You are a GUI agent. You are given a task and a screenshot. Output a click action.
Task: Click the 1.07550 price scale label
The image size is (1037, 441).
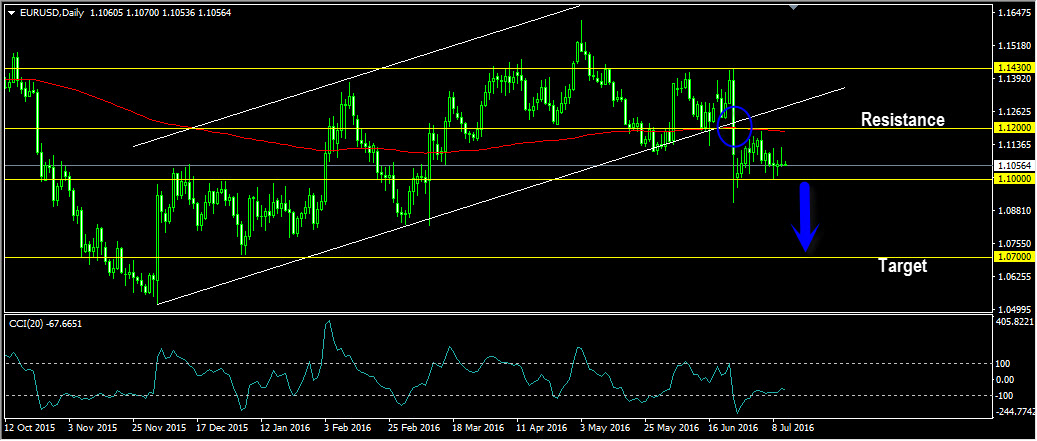(1015, 243)
